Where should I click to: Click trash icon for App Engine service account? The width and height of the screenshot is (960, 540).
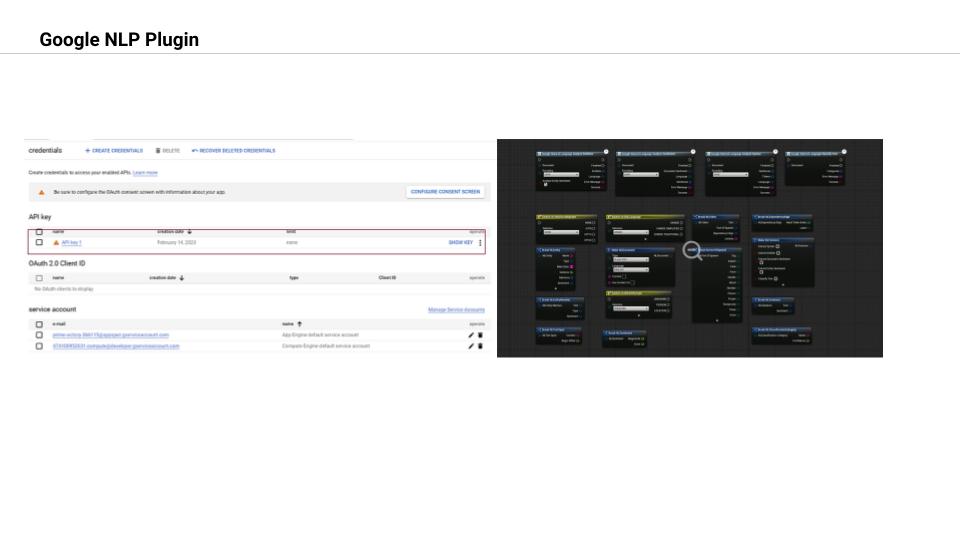[480, 335]
